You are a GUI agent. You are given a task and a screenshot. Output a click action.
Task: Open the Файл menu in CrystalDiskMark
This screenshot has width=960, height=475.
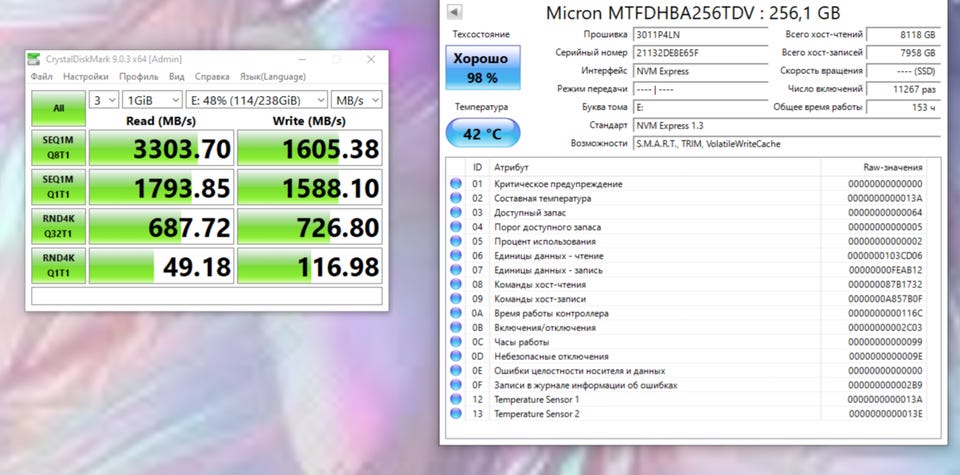click(x=42, y=77)
